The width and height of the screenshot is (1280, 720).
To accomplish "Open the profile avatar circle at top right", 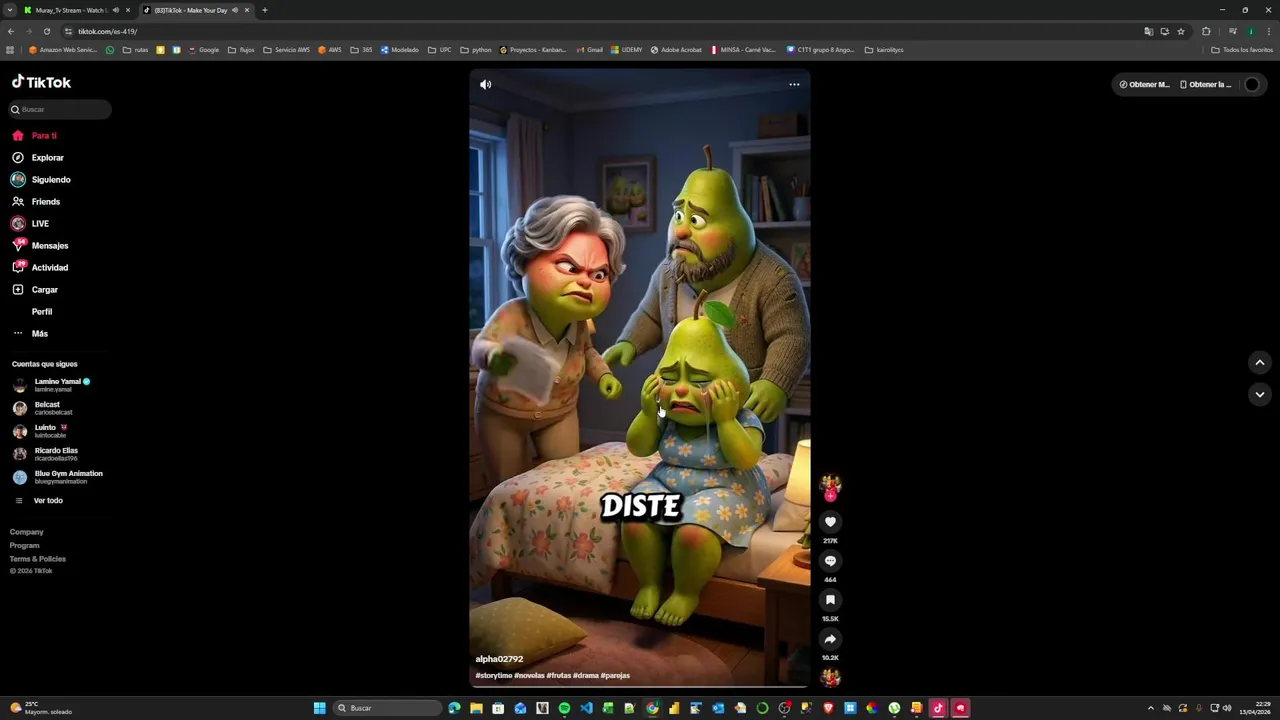I will point(1252,85).
